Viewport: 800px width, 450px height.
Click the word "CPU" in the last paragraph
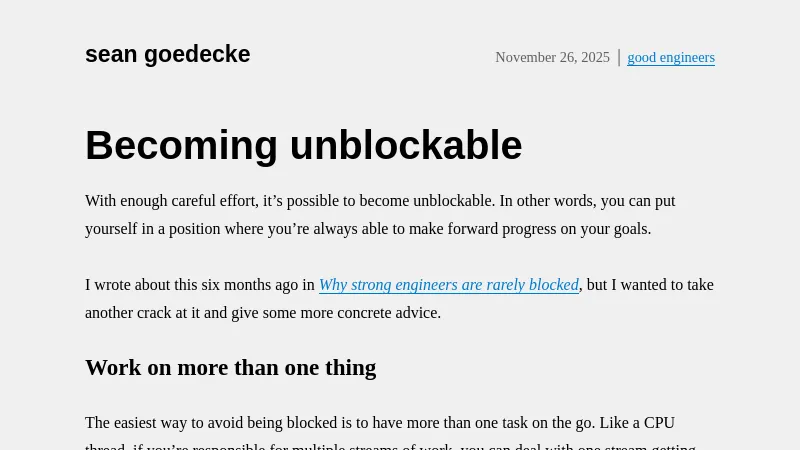point(659,423)
